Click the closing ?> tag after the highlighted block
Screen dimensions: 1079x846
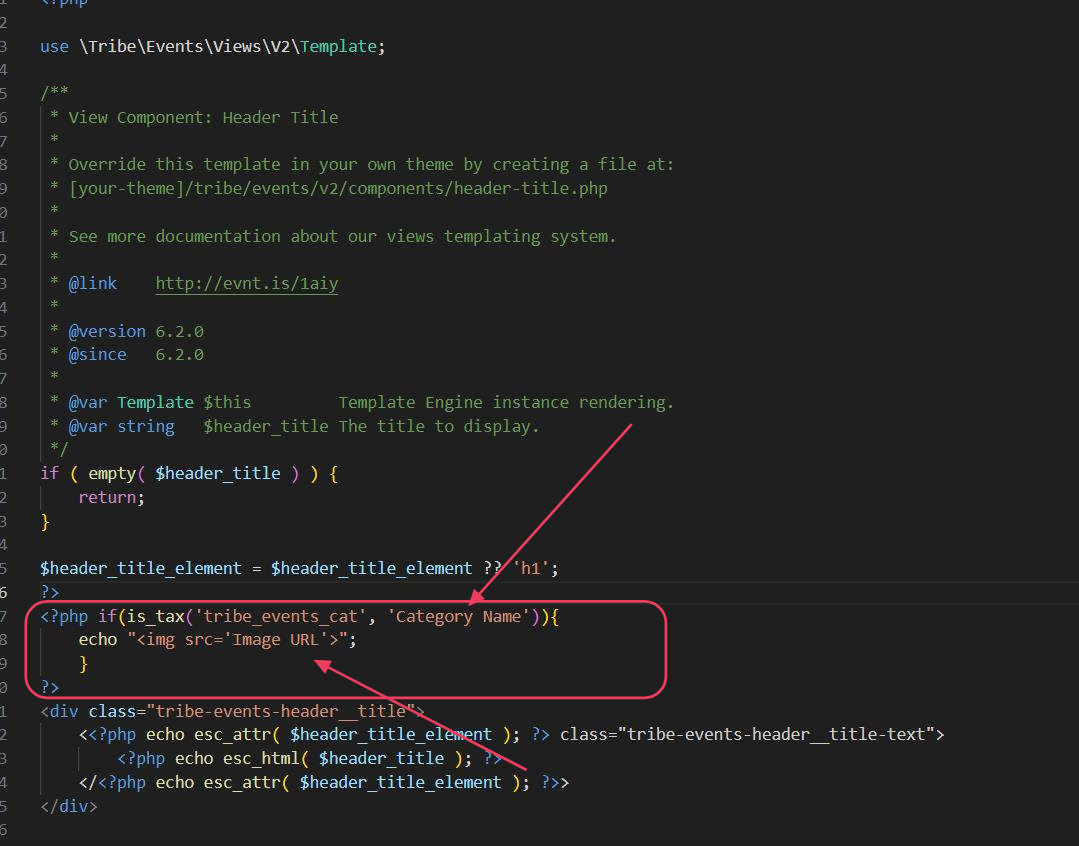[x=48, y=686]
